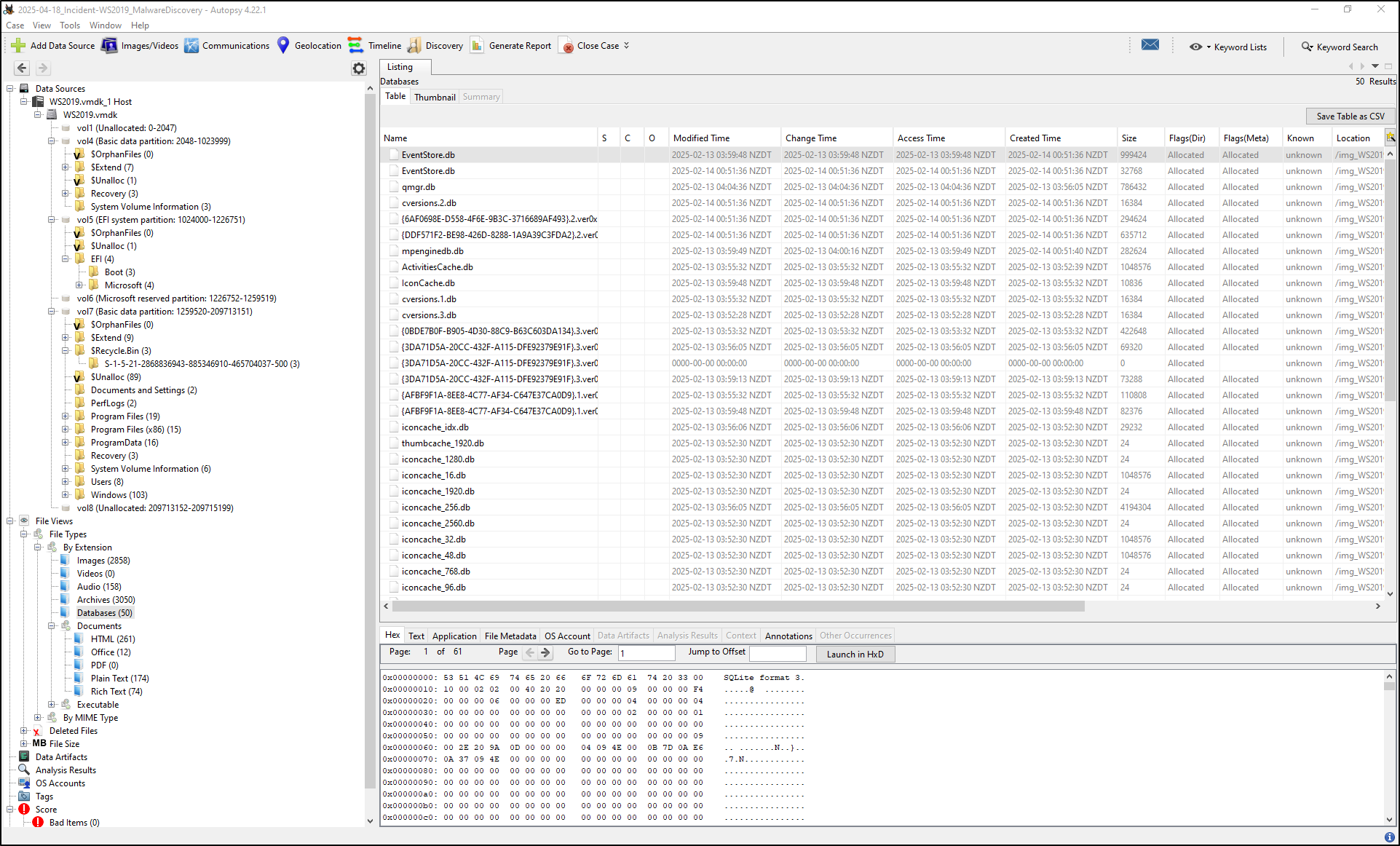Screen dimensions: 1400x846
Task: Click the Bad Items red icon
Action: [x=38, y=822]
